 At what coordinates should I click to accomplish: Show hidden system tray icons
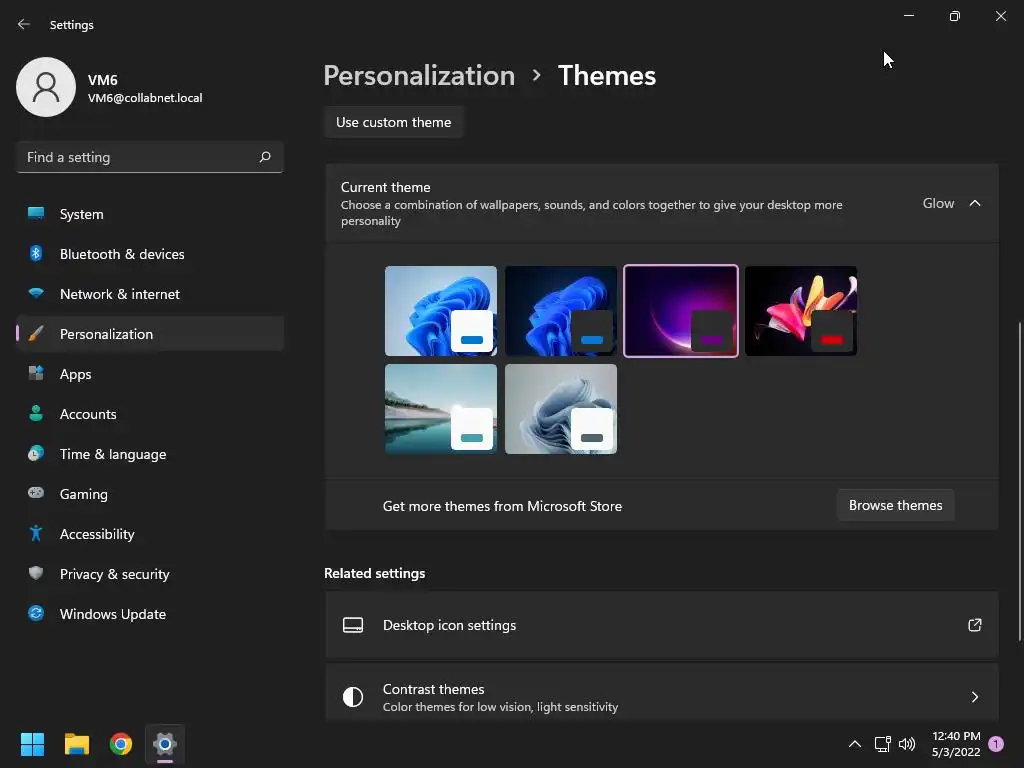pos(854,744)
